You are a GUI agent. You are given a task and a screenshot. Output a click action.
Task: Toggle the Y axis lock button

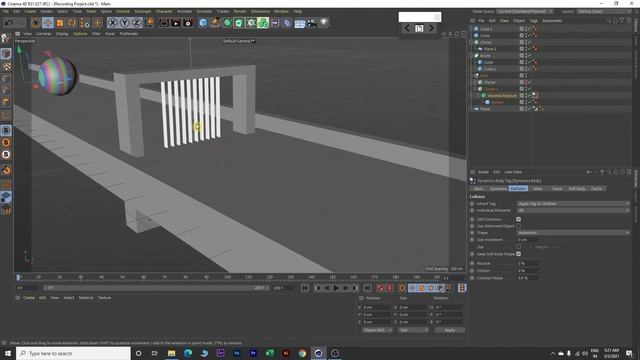[x=124, y=23]
